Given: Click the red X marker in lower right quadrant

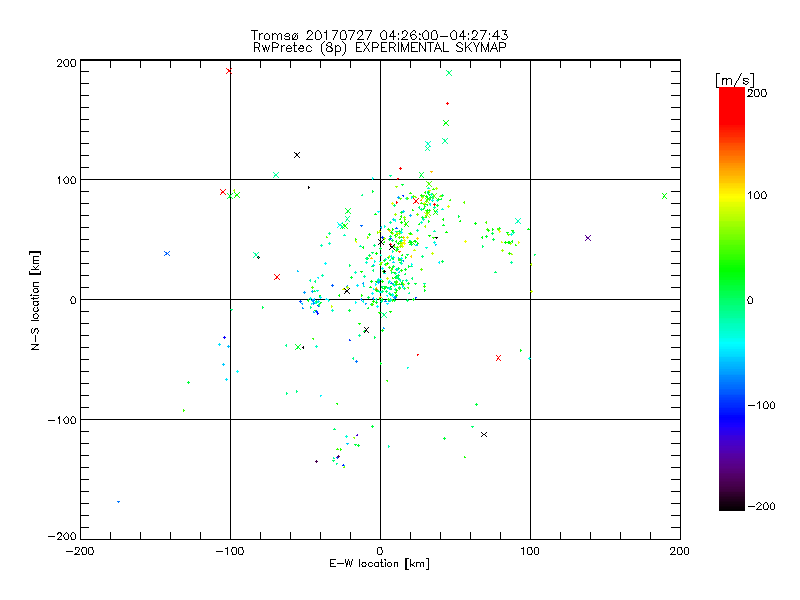Looking at the screenshot, I should pos(498,358).
